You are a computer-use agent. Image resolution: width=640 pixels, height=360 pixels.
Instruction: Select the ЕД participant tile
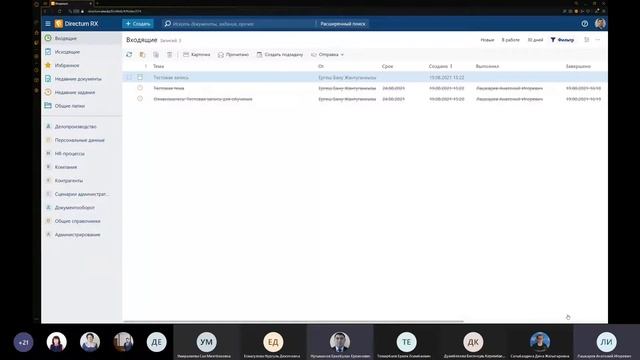[273, 342]
